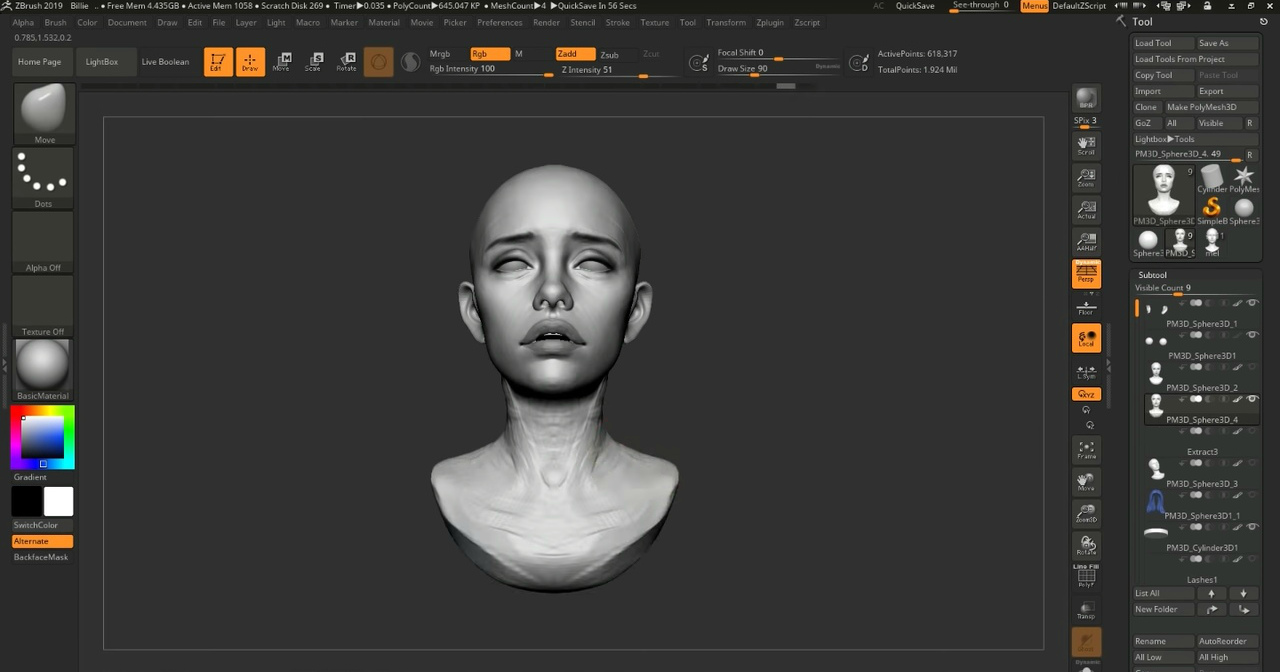
Task: Click the New Folder button
Action: coord(1163,609)
